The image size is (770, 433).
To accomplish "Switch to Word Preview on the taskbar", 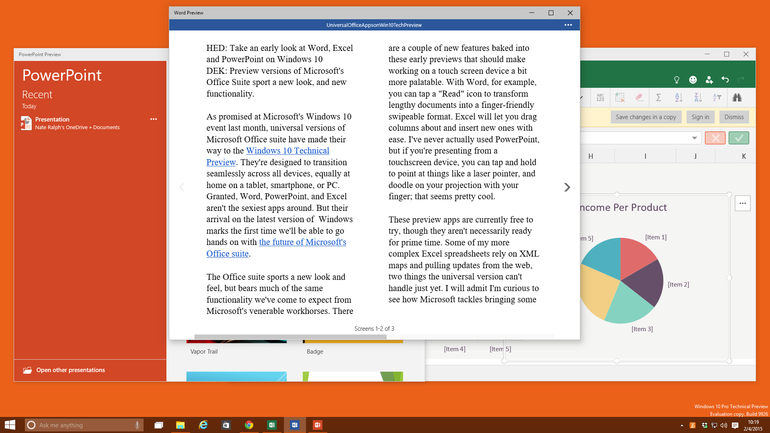I will click(295, 425).
